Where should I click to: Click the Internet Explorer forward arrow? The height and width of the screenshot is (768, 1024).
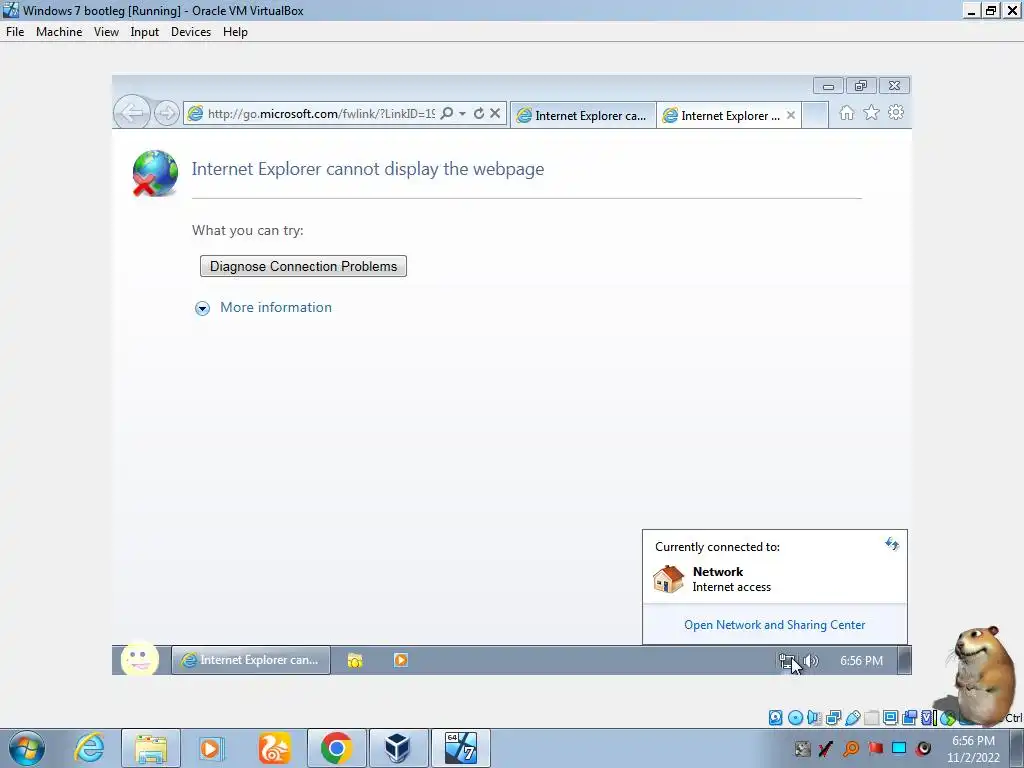167,114
